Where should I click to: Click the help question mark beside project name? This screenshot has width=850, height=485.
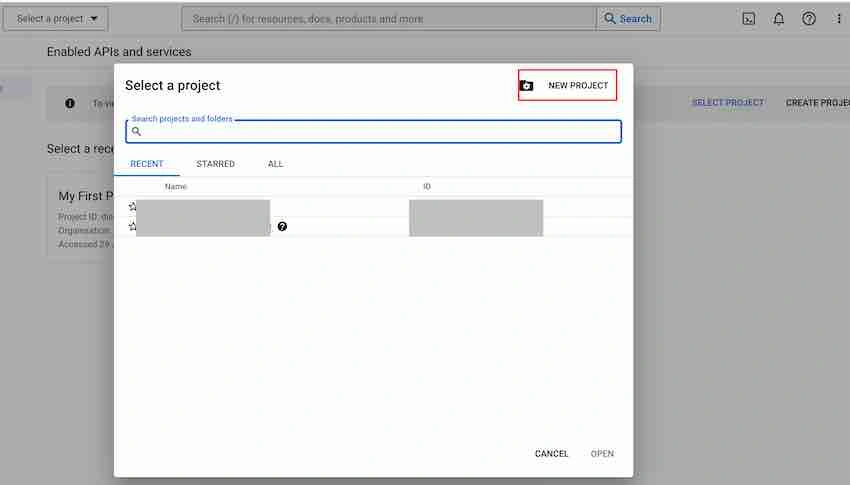[x=282, y=227]
